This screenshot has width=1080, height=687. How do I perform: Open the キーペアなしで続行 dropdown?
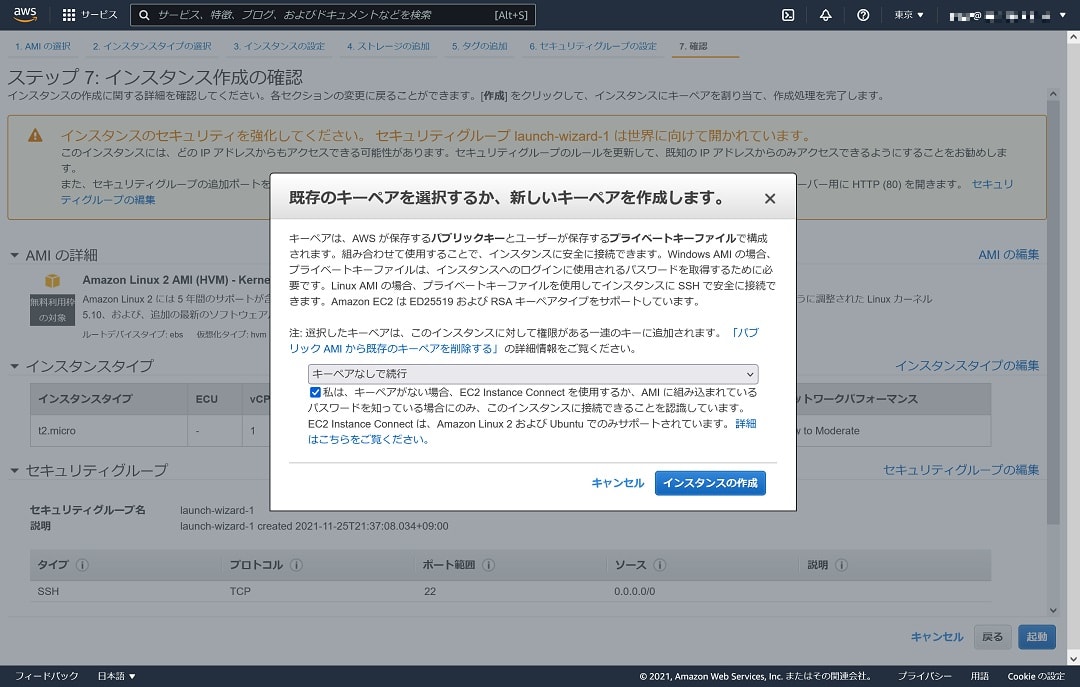pyautogui.click(x=533, y=373)
